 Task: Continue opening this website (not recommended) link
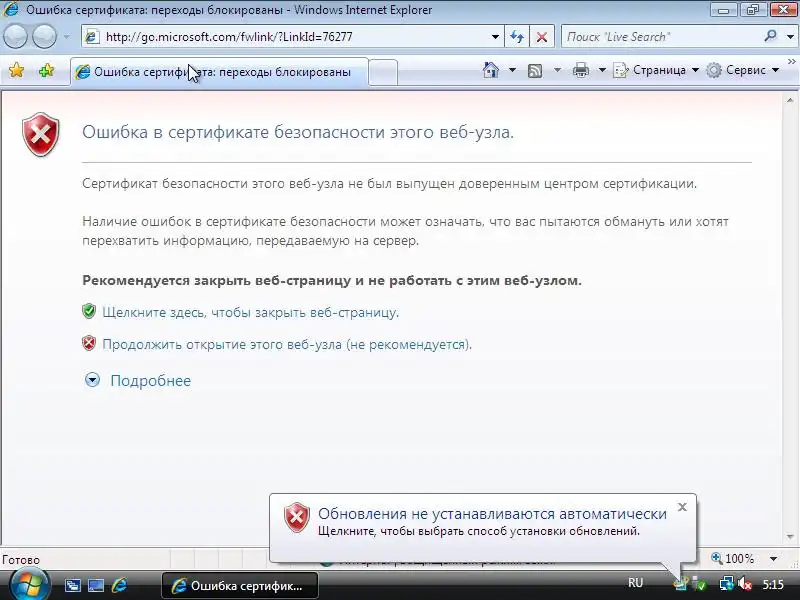[x=287, y=344]
